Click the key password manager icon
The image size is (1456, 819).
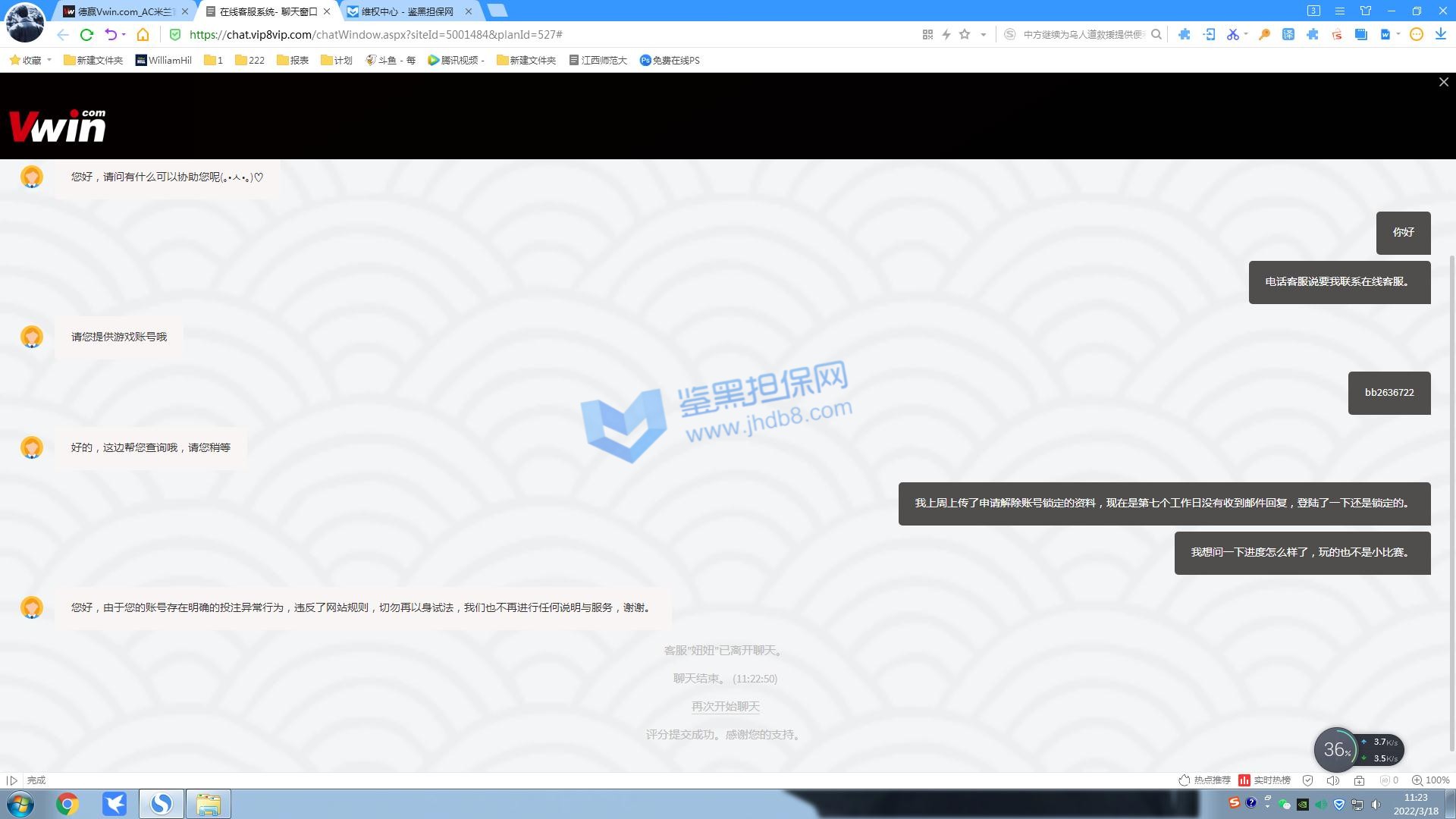click(1264, 34)
